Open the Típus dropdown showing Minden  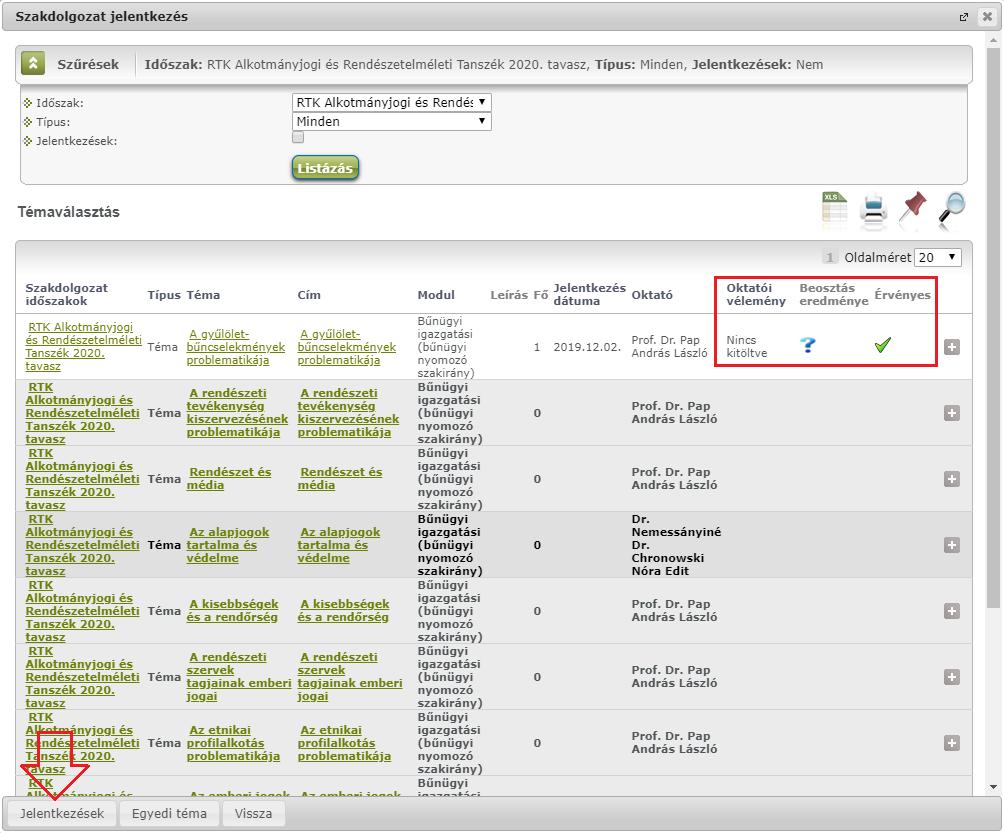point(391,122)
